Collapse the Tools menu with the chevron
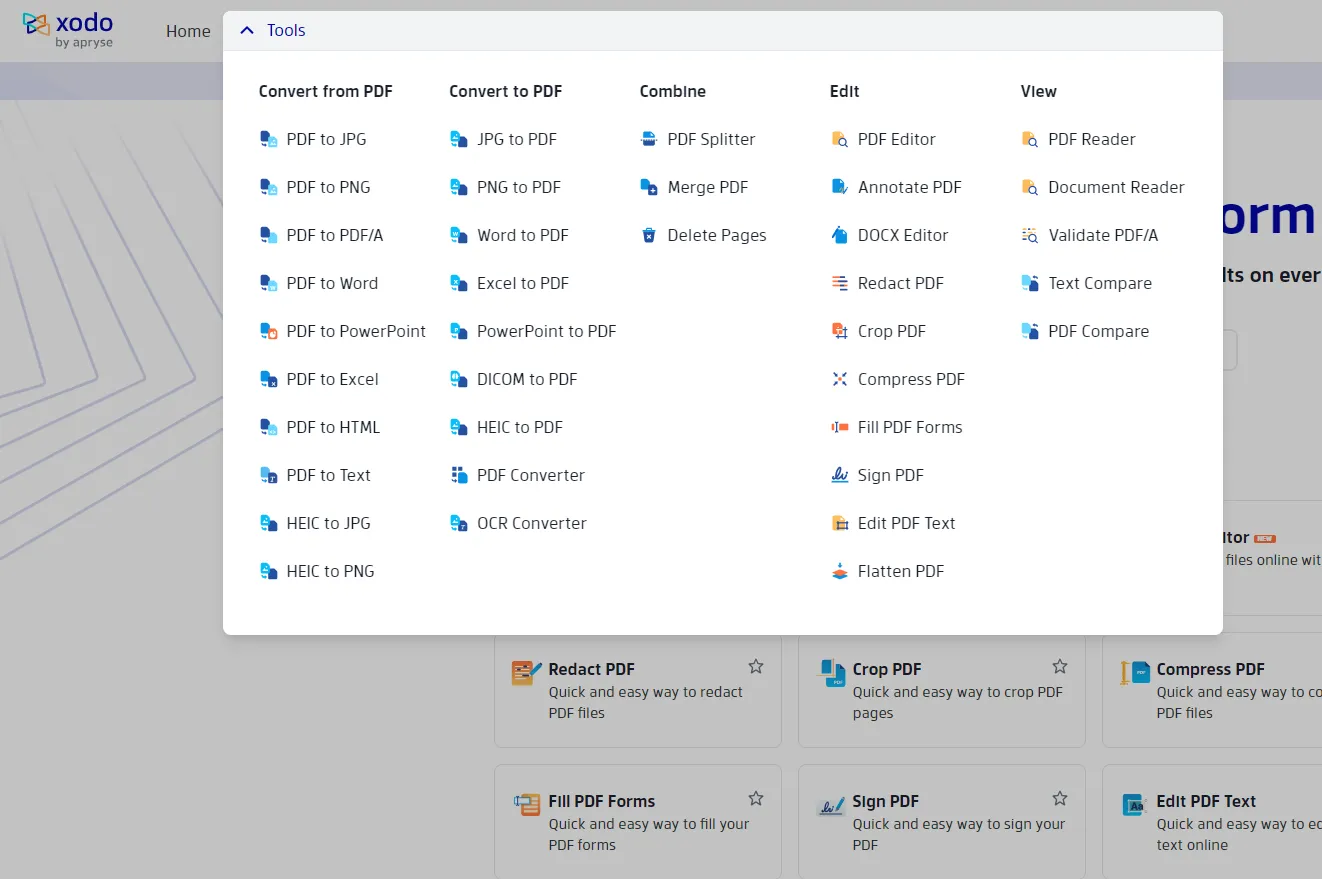Image resolution: width=1322 pixels, height=879 pixels. tap(247, 30)
